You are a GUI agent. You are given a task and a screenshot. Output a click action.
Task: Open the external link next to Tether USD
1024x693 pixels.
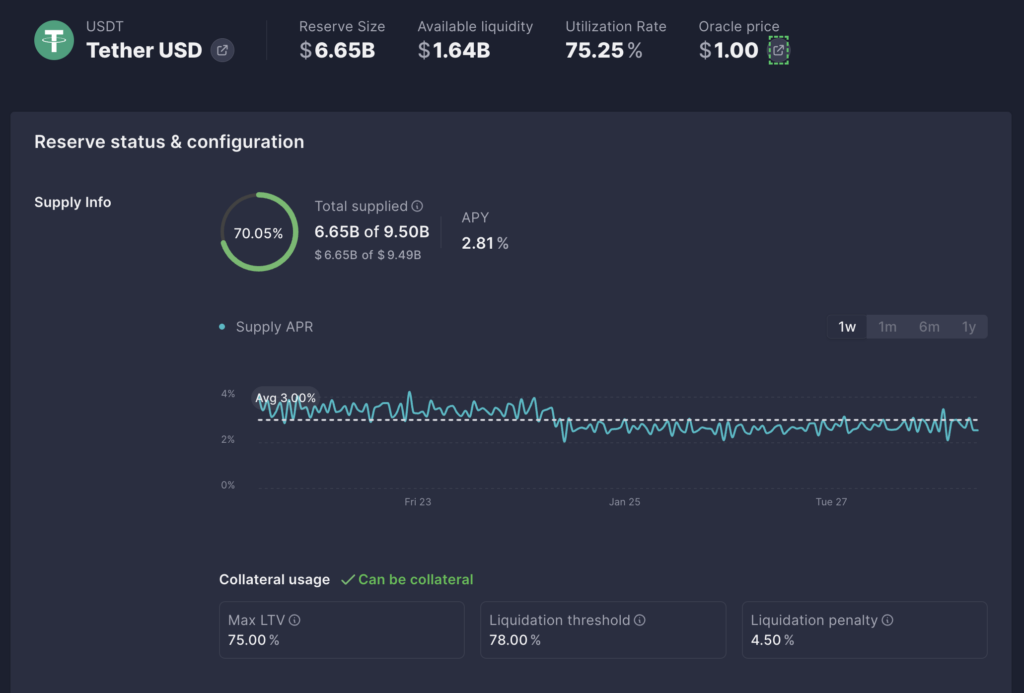click(221, 49)
